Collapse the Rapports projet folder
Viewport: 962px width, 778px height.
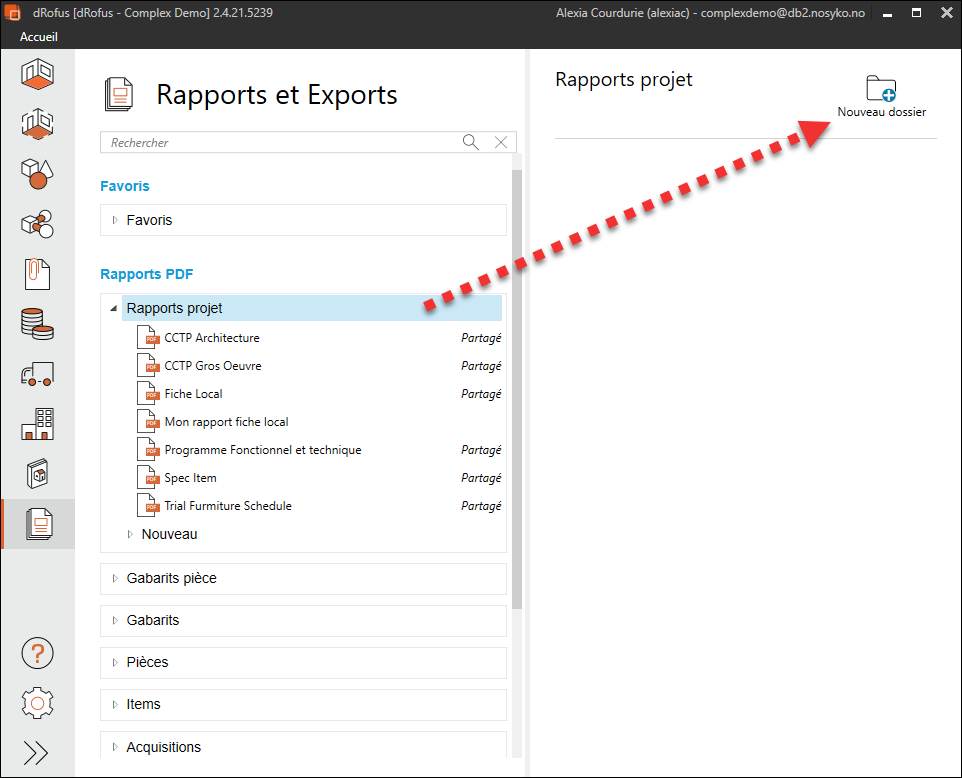tap(113, 308)
